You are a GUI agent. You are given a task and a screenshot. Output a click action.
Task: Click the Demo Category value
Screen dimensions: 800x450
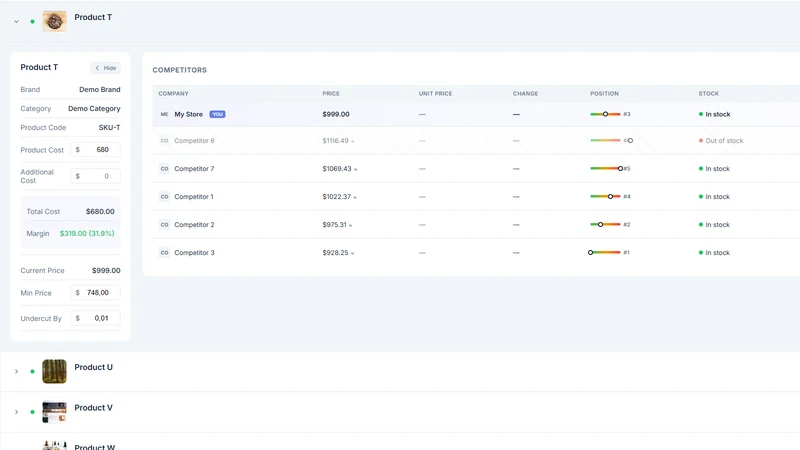click(x=94, y=109)
